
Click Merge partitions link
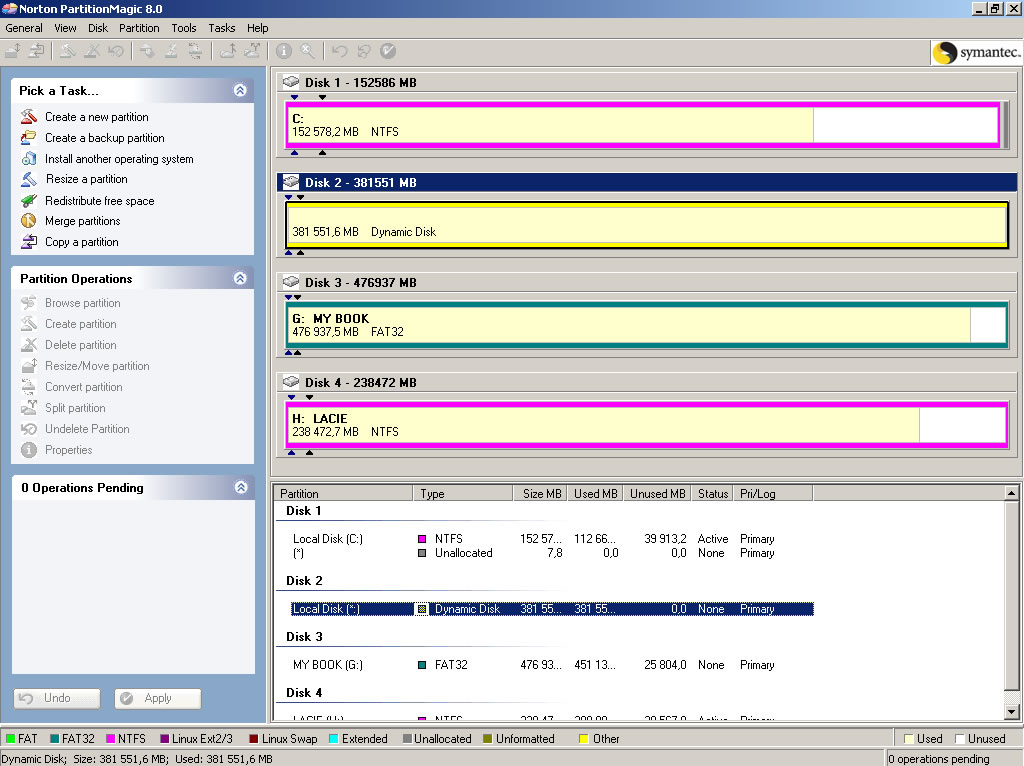click(82, 221)
